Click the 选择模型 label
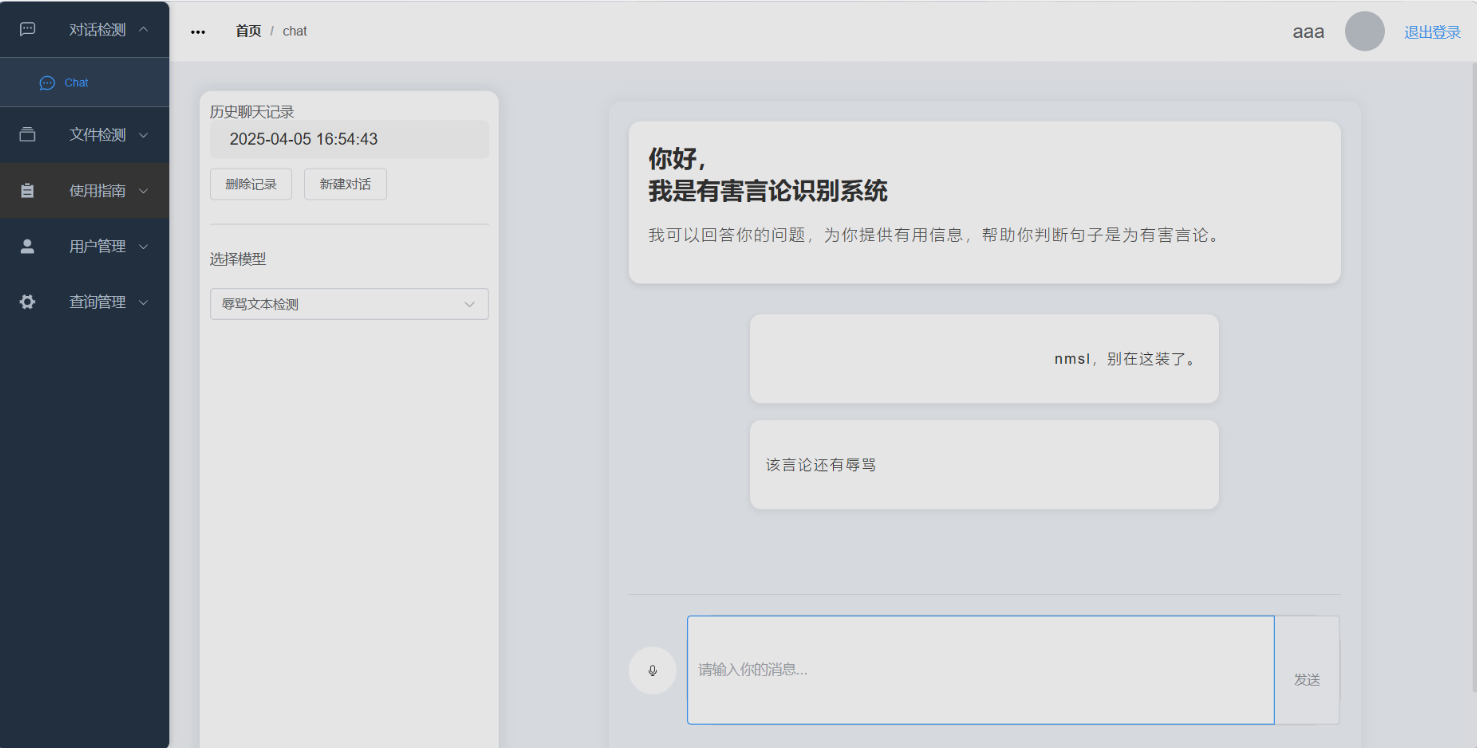Viewport: 1477px width, 748px height. point(238,259)
